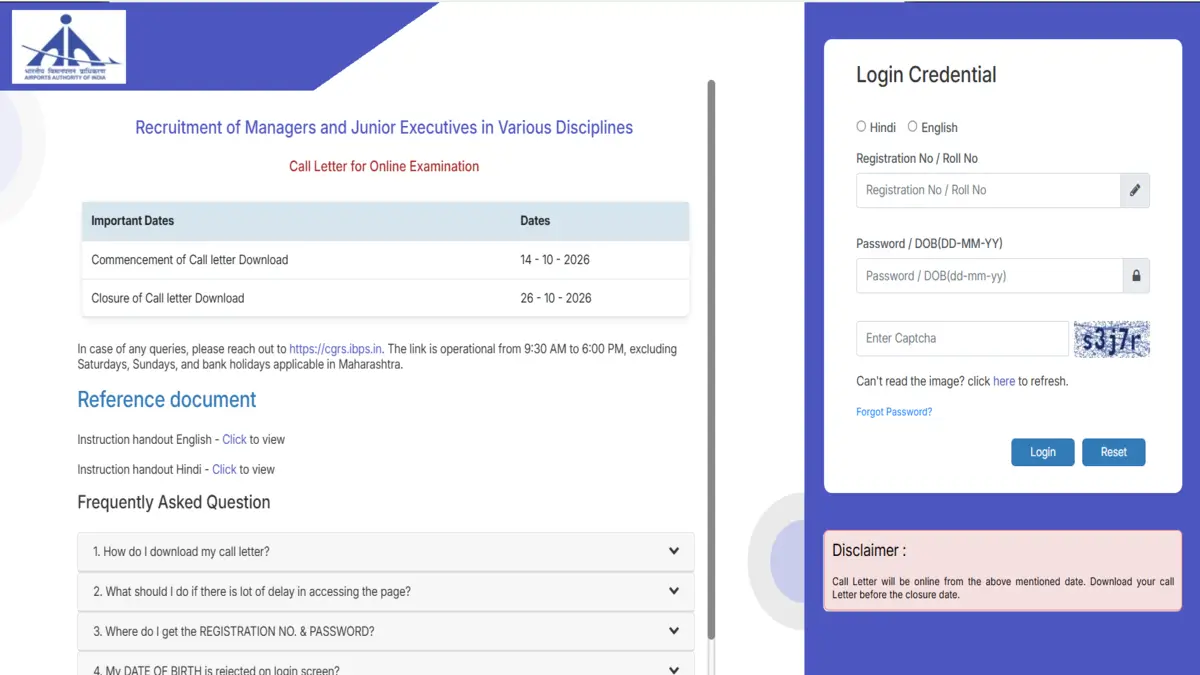This screenshot has height=675, width=1200.
Task: Click the date '14 - 10 - 2026'
Action: 555,260
